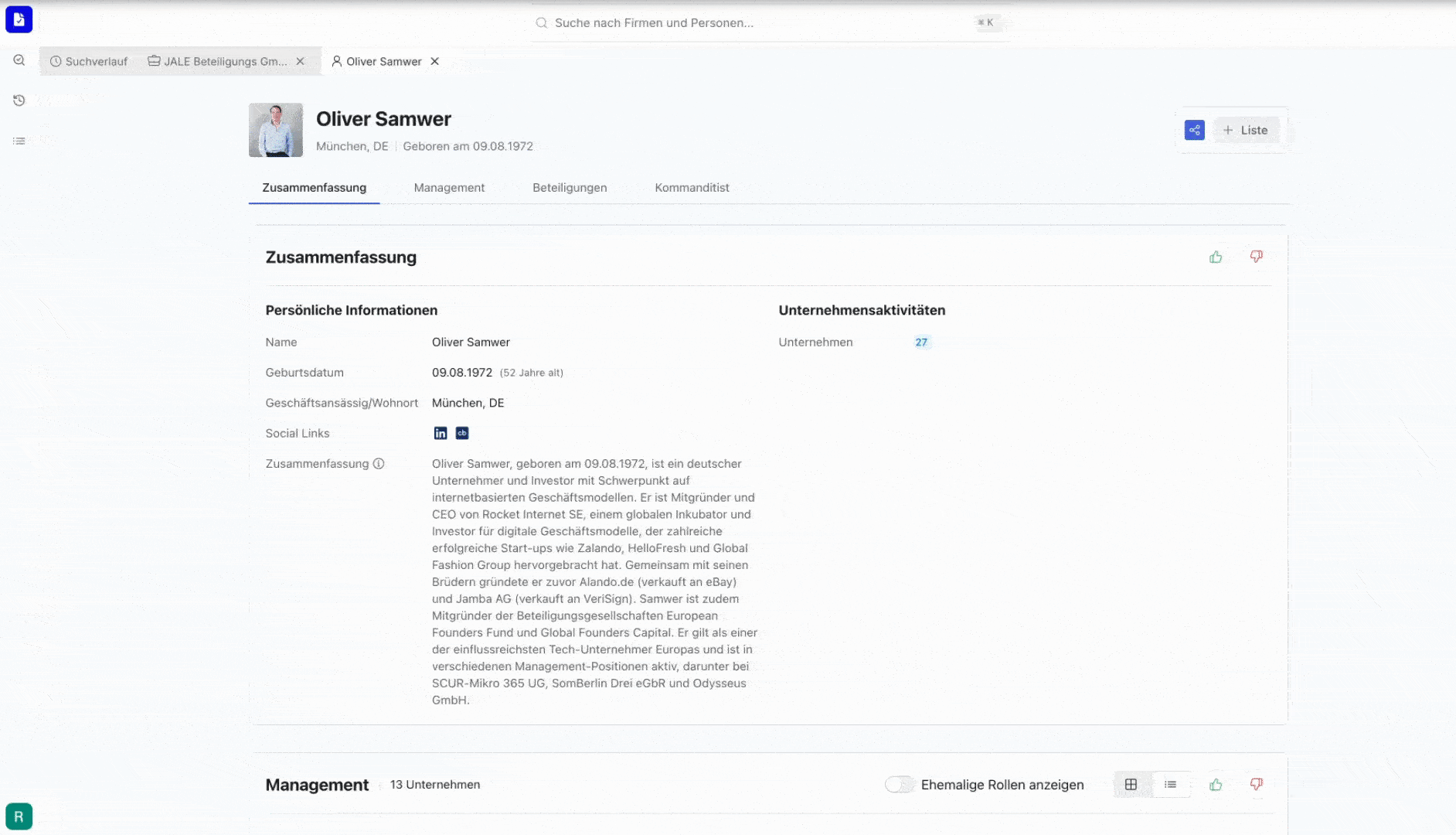The width and height of the screenshot is (1456, 835).
Task: Switch Management to list view
Action: 1171,785
